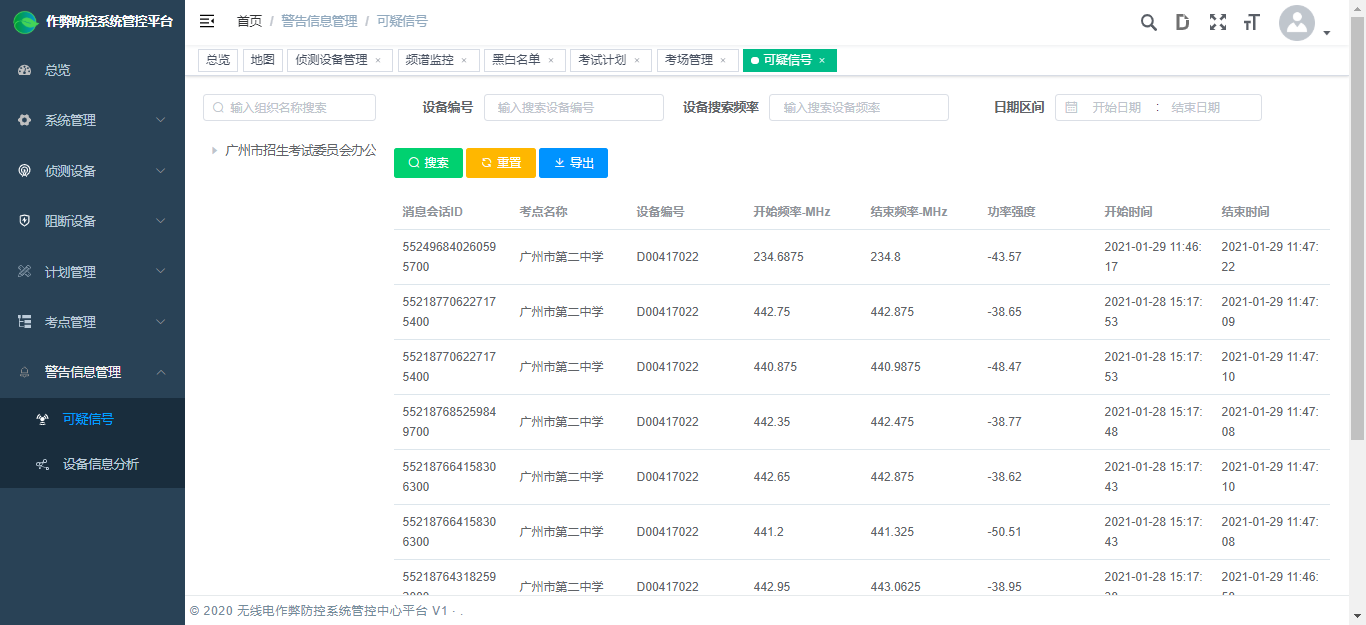Expand the 侦测设备 sidebar menu
This screenshot has width=1366, height=625.
(x=92, y=171)
